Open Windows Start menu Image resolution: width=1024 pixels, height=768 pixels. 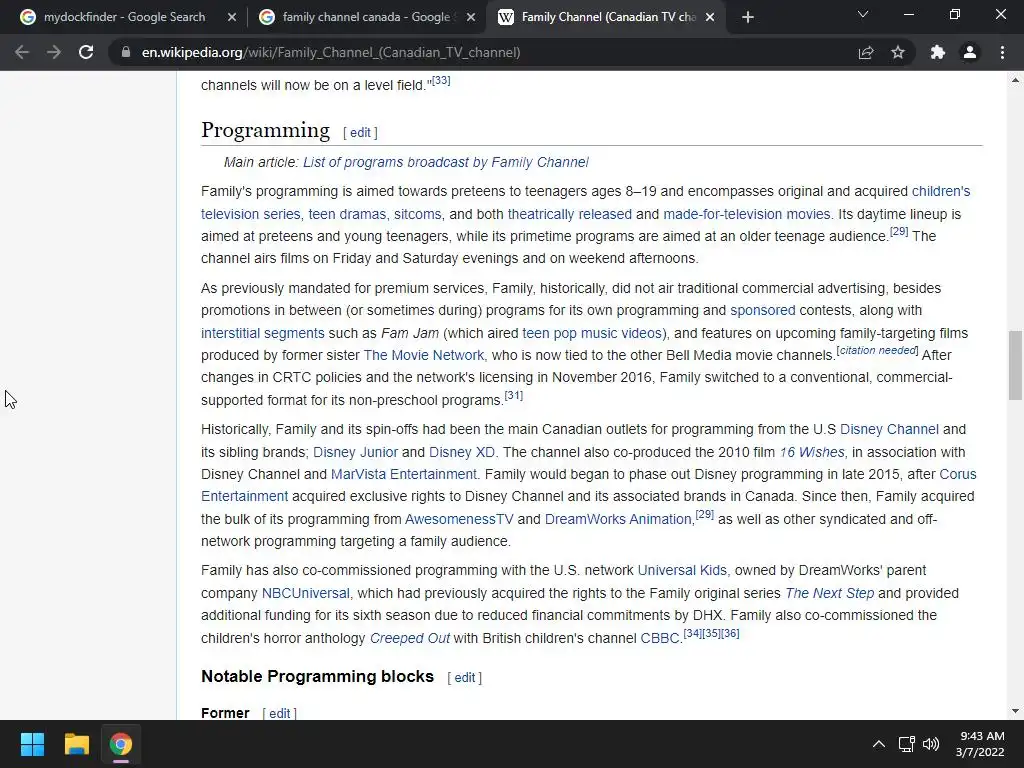[x=32, y=744]
